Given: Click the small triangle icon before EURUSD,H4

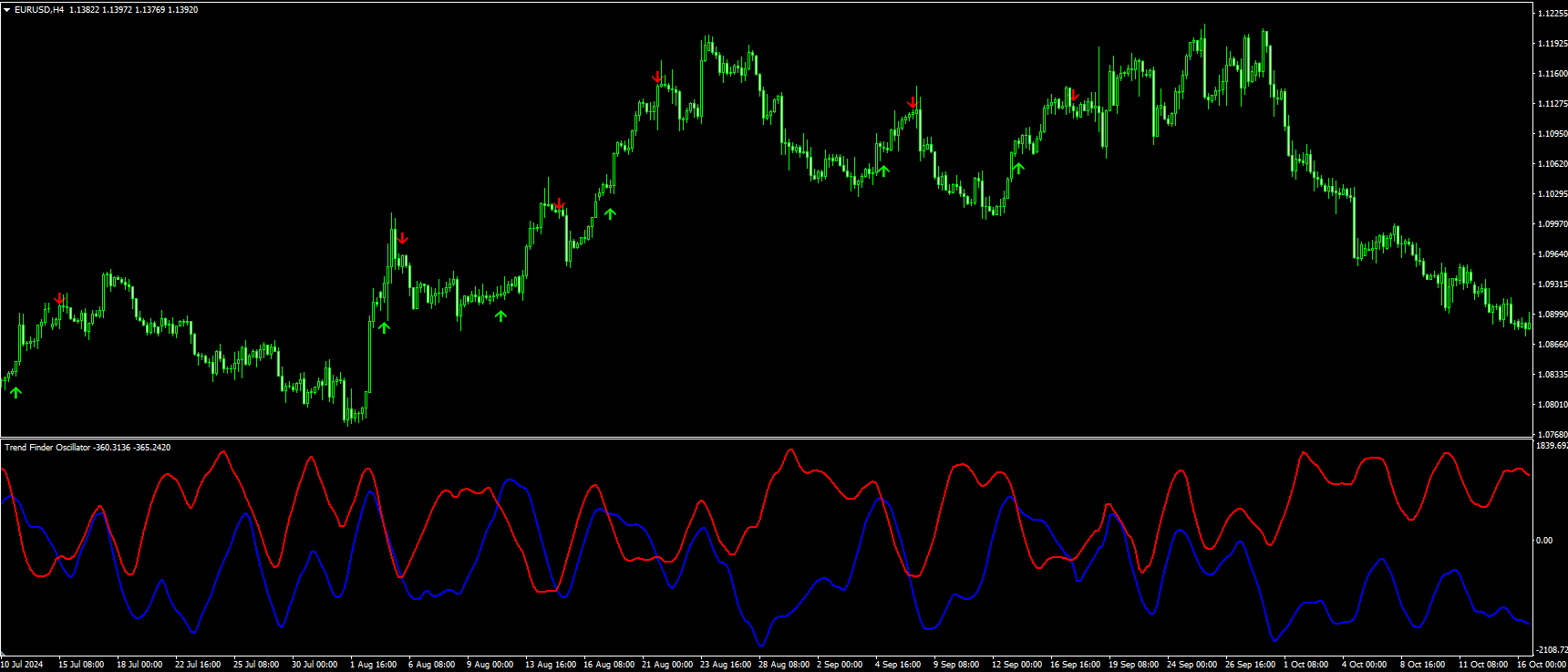Looking at the screenshot, I should [x=7, y=10].
